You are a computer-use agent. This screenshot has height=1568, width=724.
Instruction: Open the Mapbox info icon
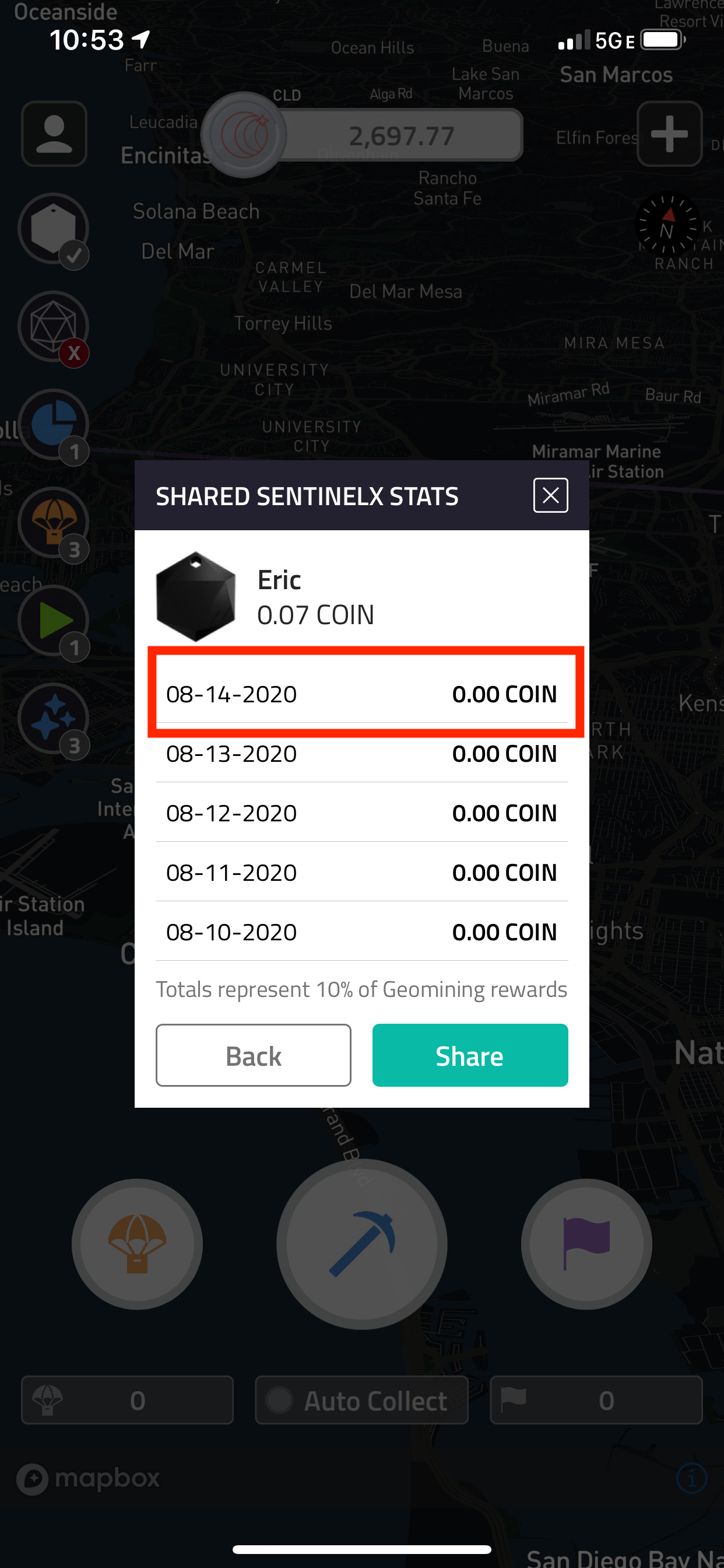click(x=692, y=1478)
